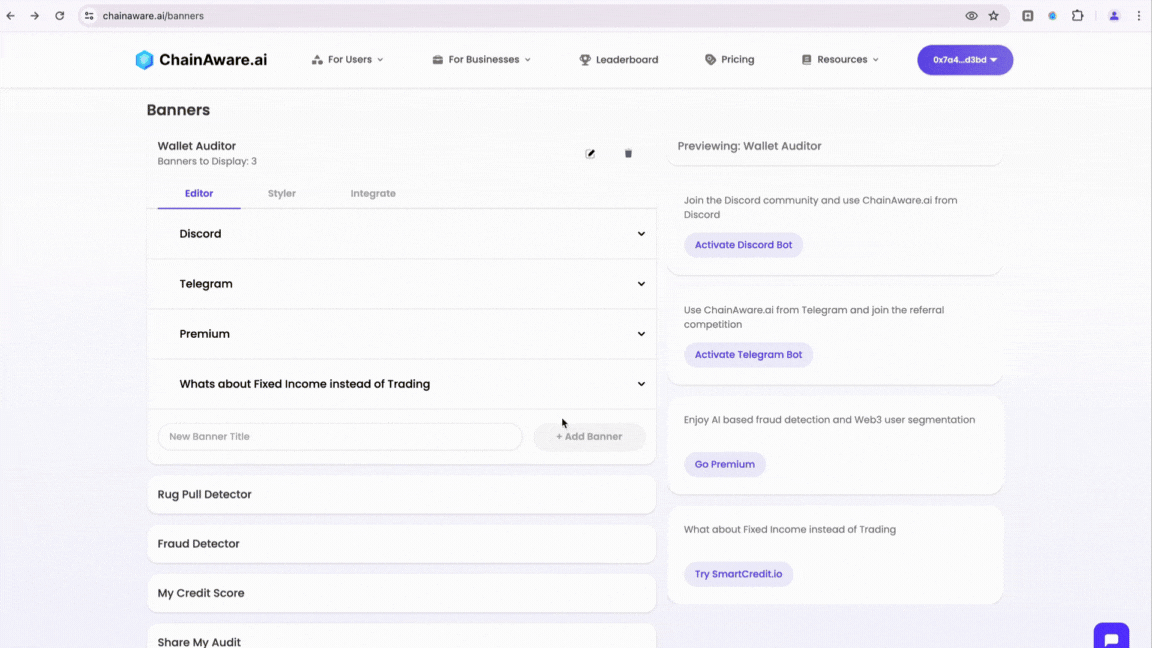Focus the New Banner Title field

pyautogui.click(x=340, y=436)
